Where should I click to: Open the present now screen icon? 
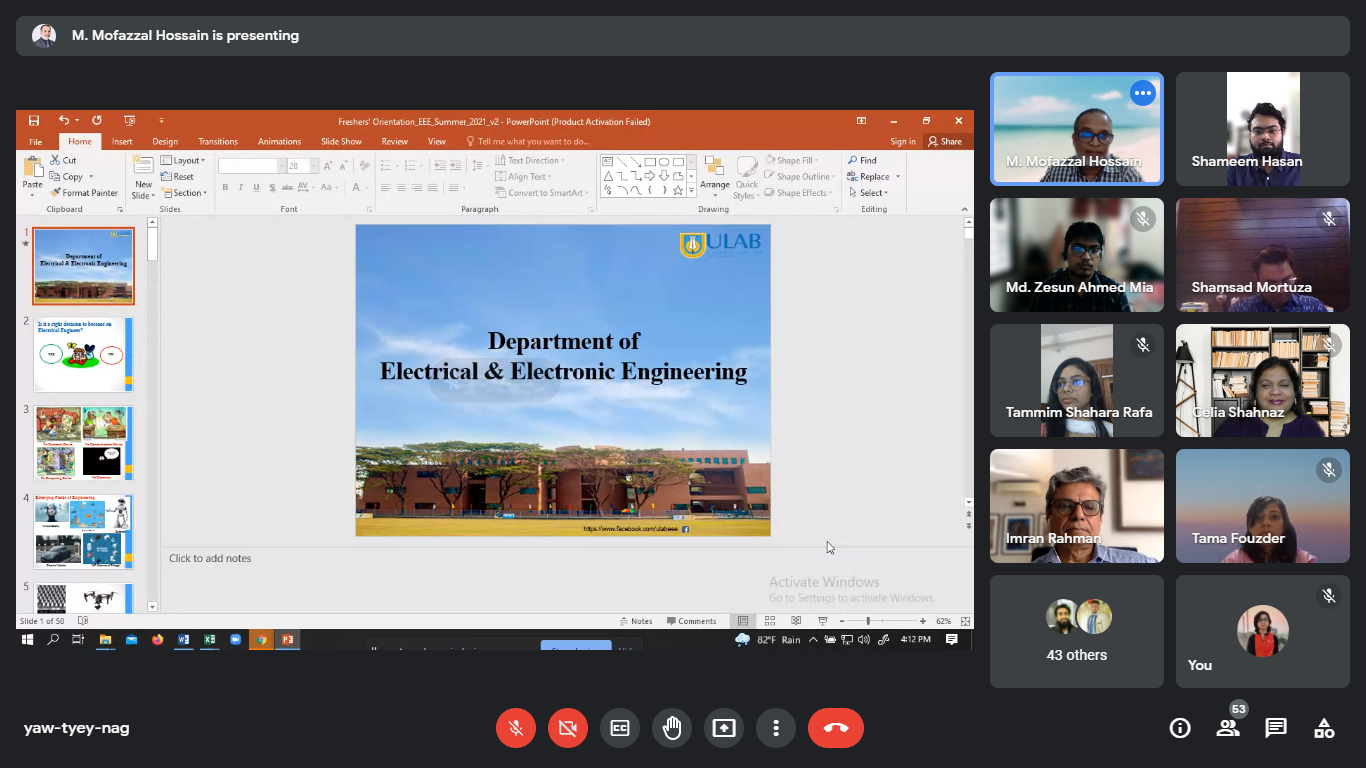[724, 728]
